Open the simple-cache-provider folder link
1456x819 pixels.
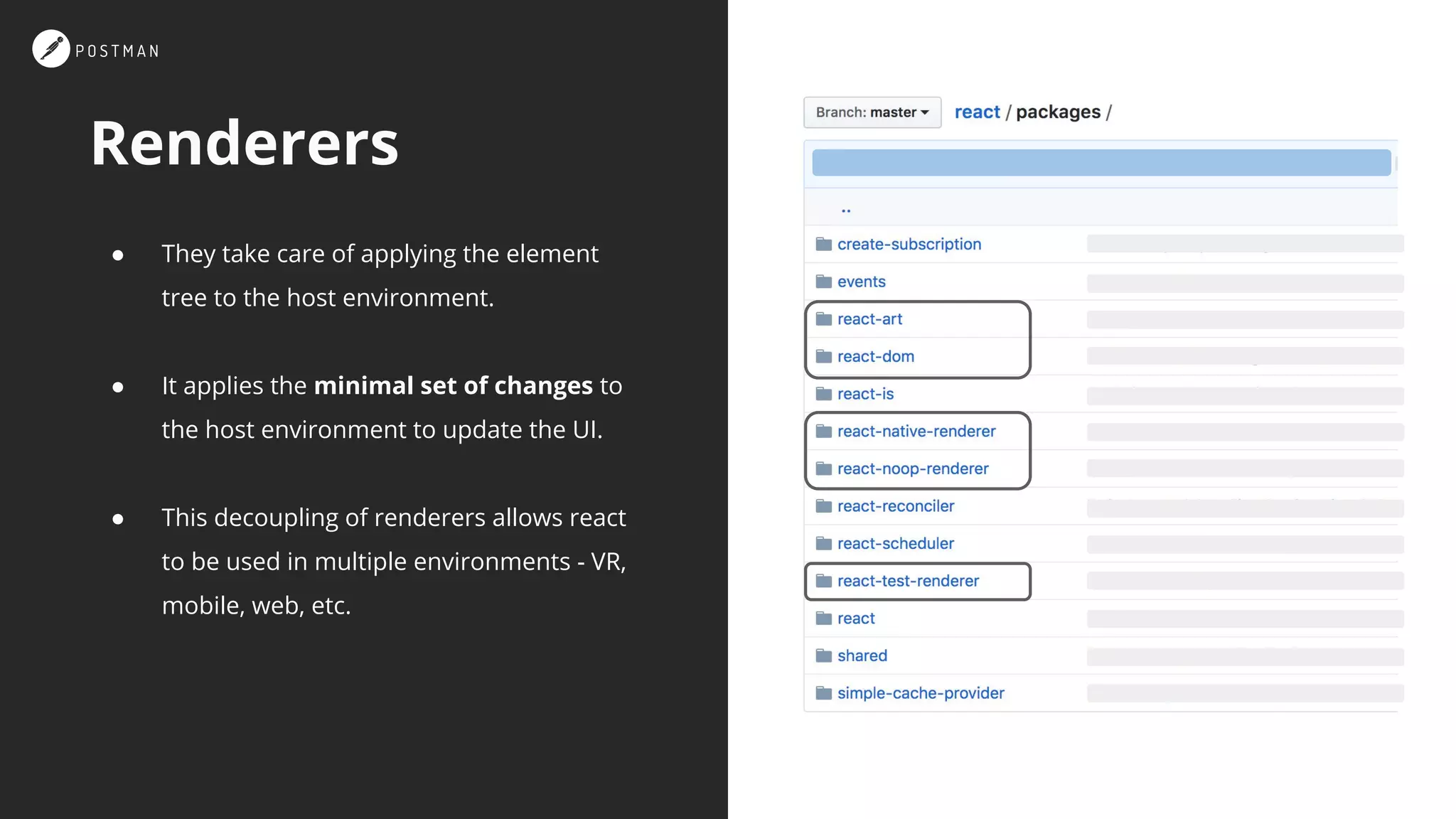point(921,693)
